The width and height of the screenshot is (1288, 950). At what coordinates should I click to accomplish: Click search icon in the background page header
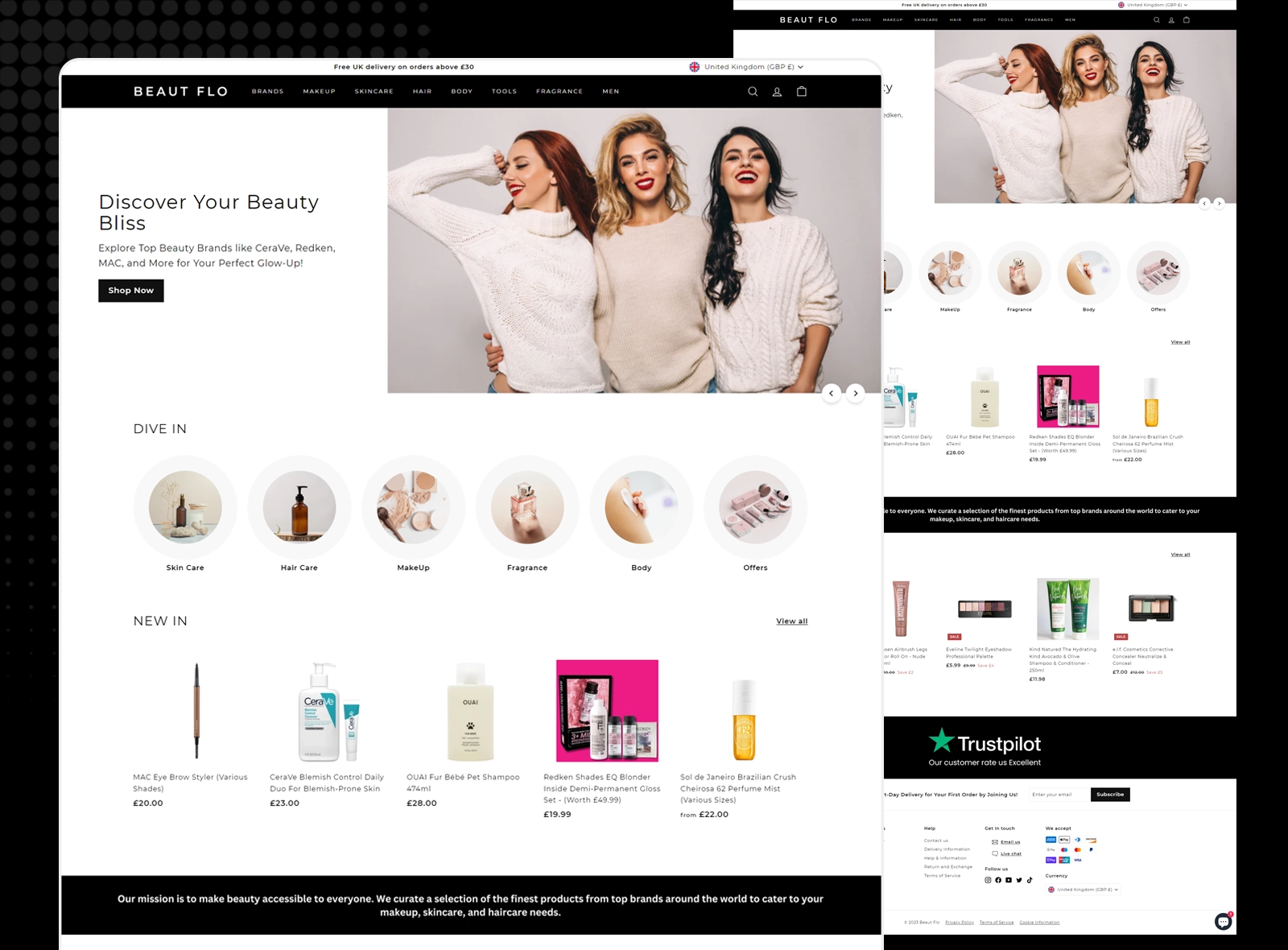1157,20
